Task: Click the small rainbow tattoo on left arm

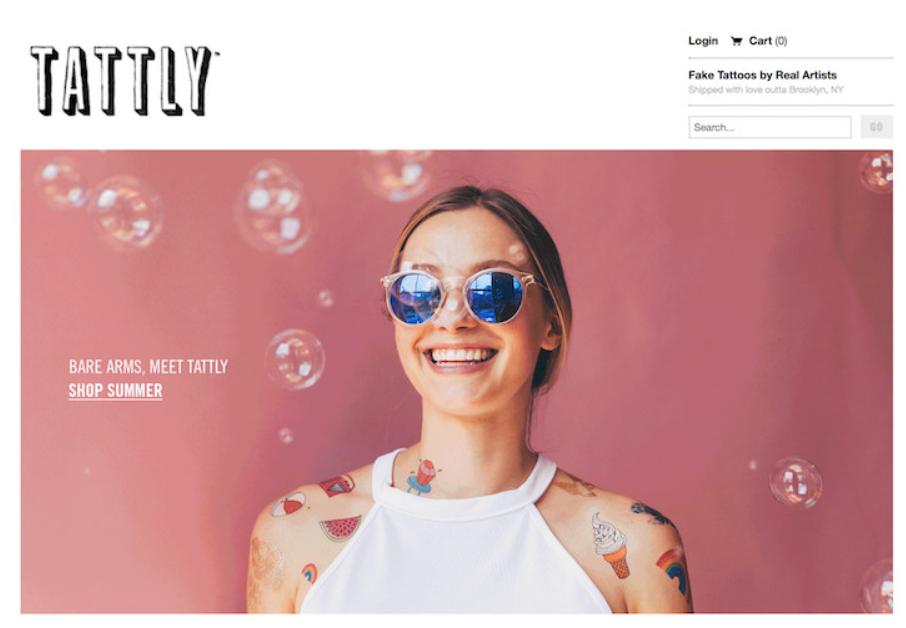Action: (309, 573)
